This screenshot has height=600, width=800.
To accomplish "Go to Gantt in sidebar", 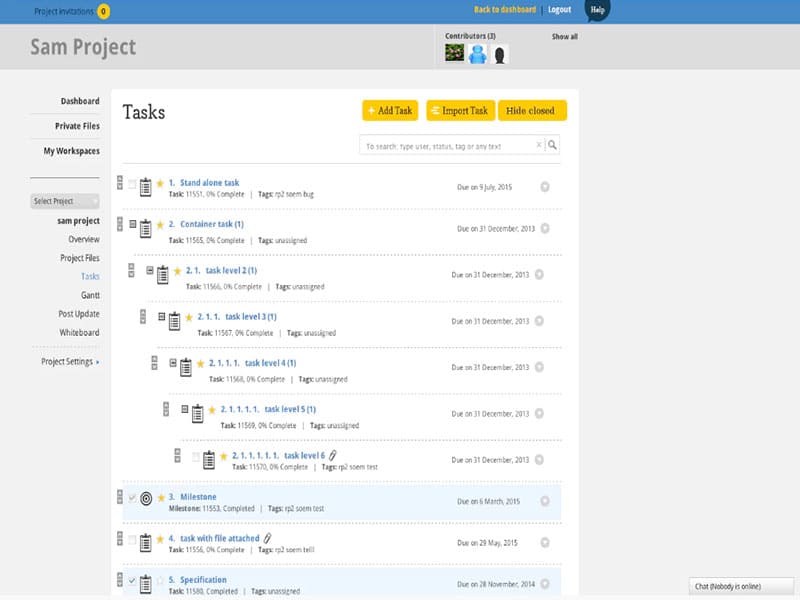I will pyautogui.click(x=90, y=295).
